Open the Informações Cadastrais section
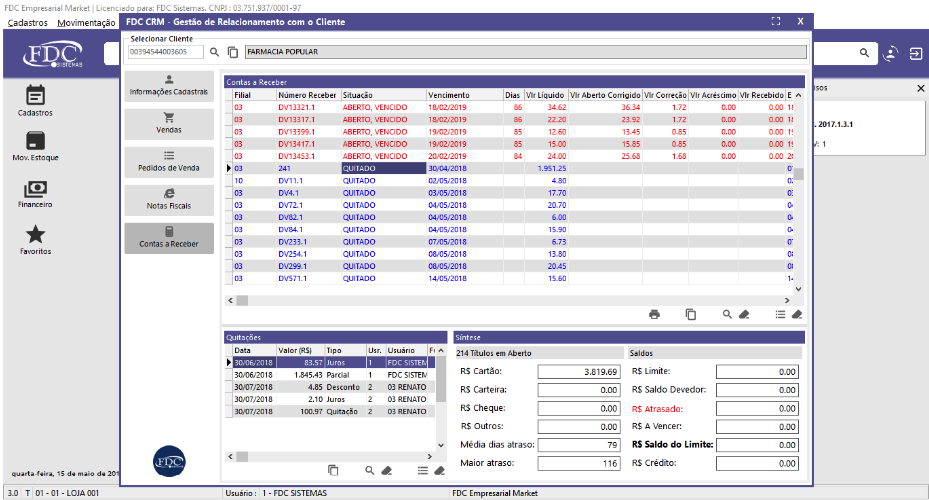 pos(169,86)
